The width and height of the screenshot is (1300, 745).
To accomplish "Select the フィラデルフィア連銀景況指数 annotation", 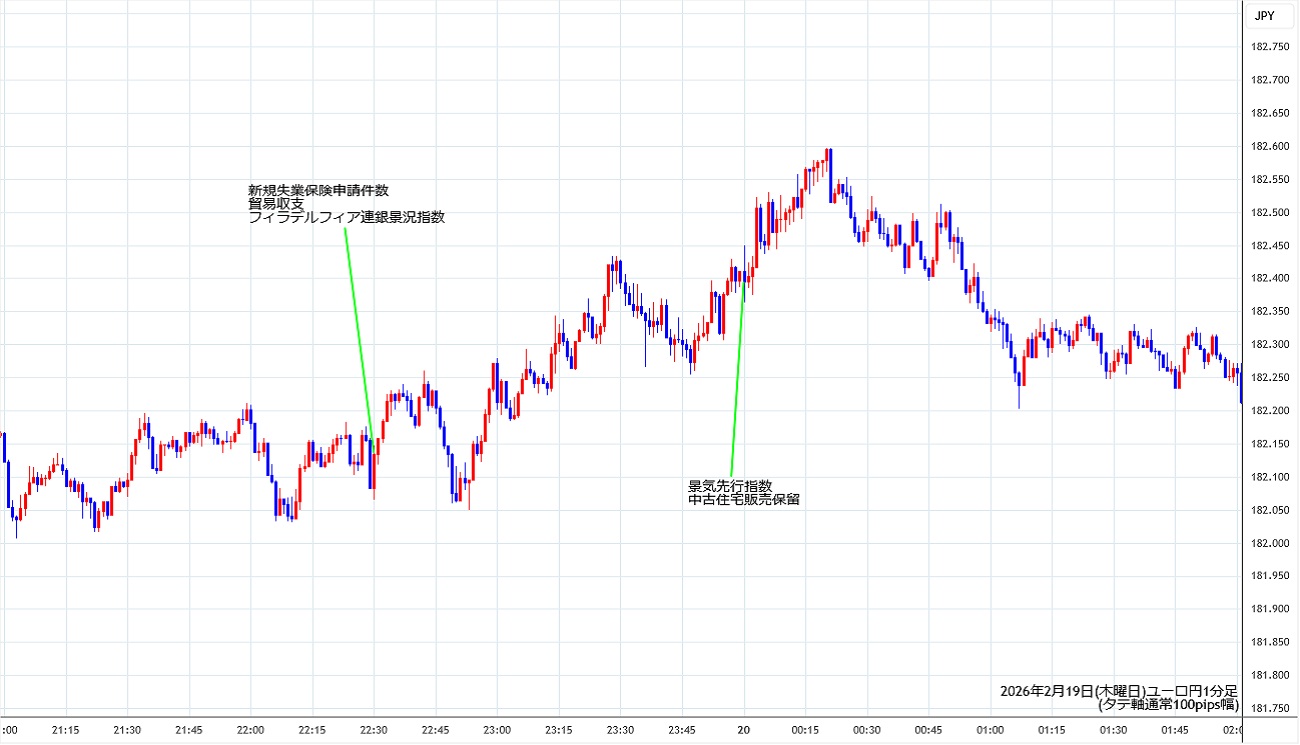I will pyautogui.click(x=346, y=217).
